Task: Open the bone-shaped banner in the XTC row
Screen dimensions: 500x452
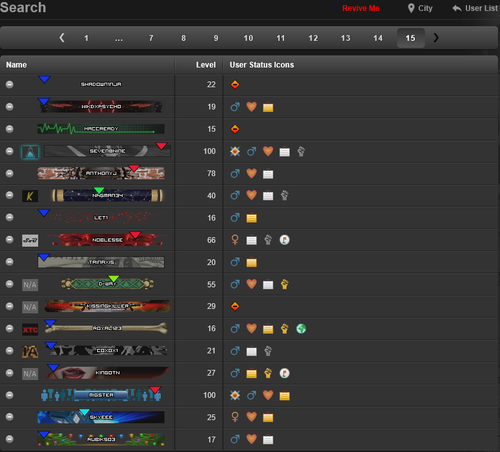Action: click(106, 328)
